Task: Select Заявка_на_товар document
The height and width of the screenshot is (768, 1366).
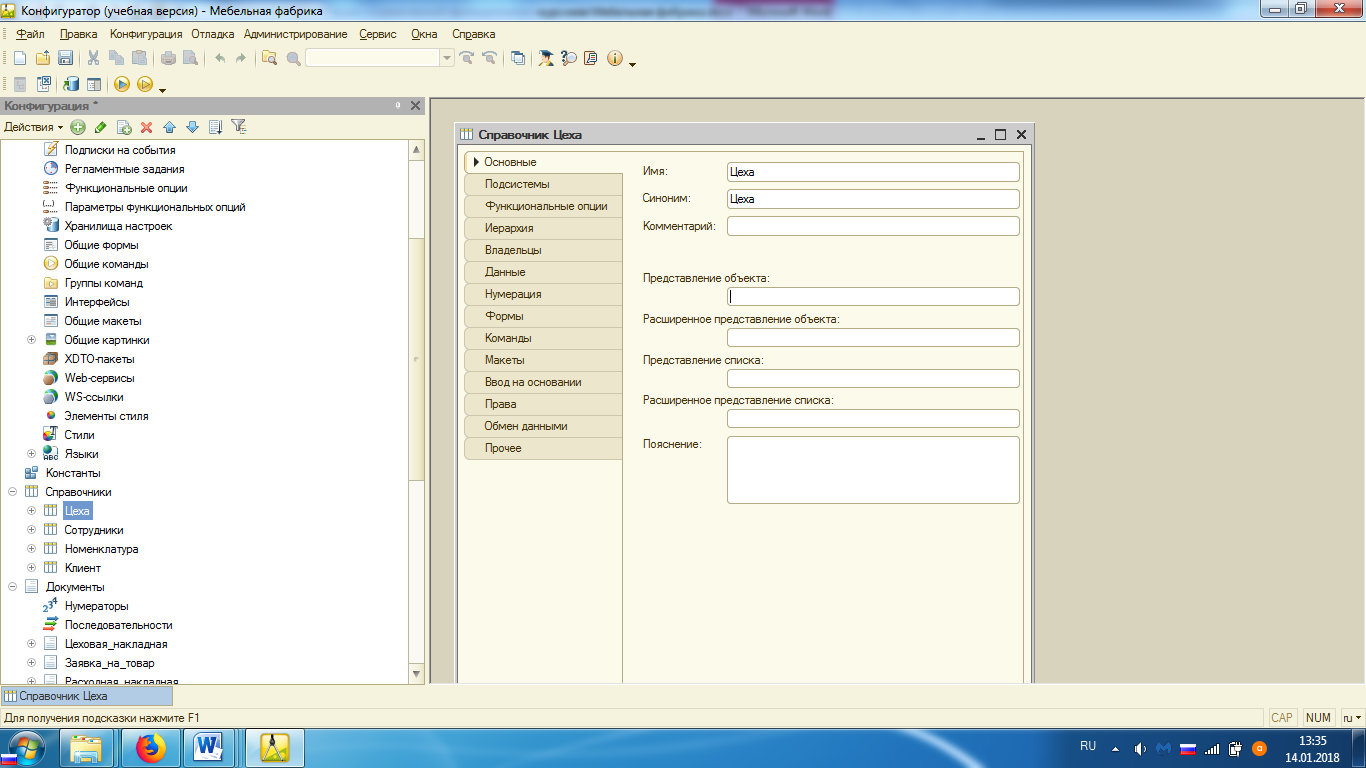Action: 109,663
